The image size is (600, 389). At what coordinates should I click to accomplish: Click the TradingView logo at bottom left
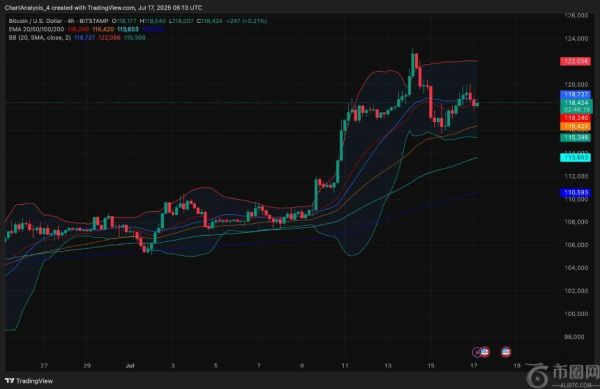pyautogui.click(x=29, y=381)
